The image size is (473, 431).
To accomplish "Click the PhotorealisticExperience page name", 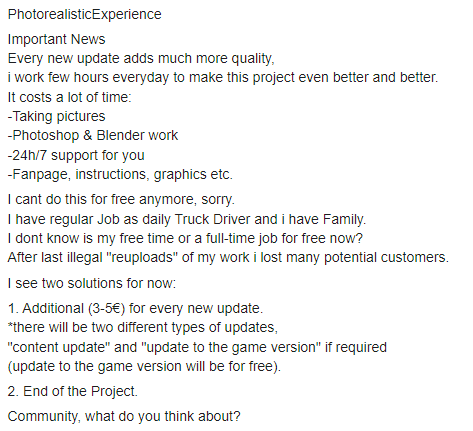I will (85, 15).
